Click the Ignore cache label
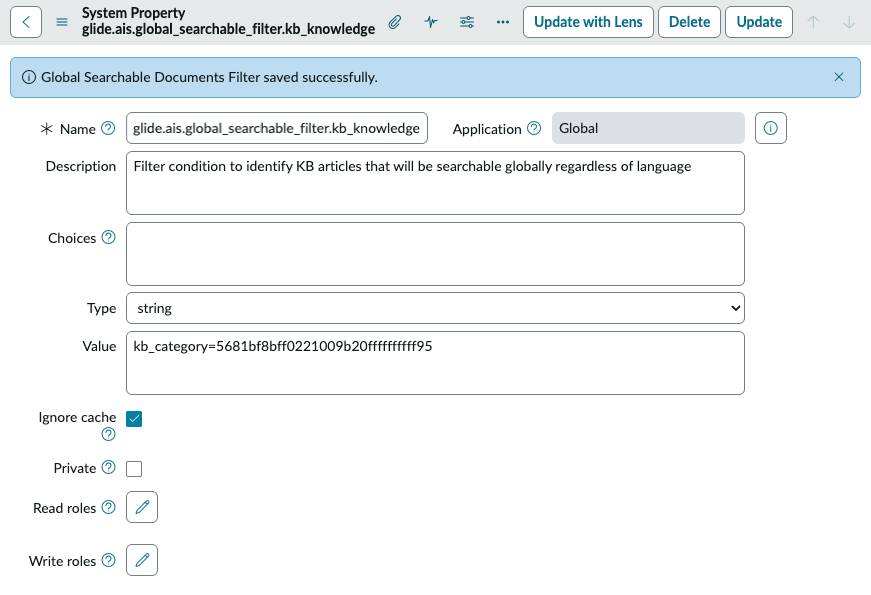Viewport: 871px width, 595px height. [77, 417]
